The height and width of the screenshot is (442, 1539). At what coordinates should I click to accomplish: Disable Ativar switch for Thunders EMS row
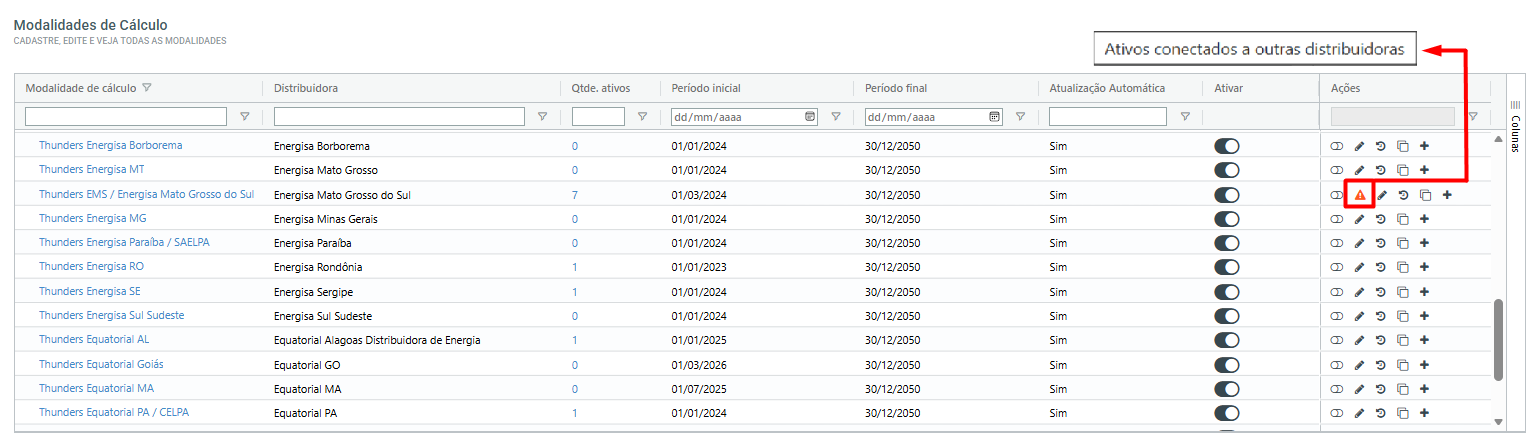point(1227,195)
